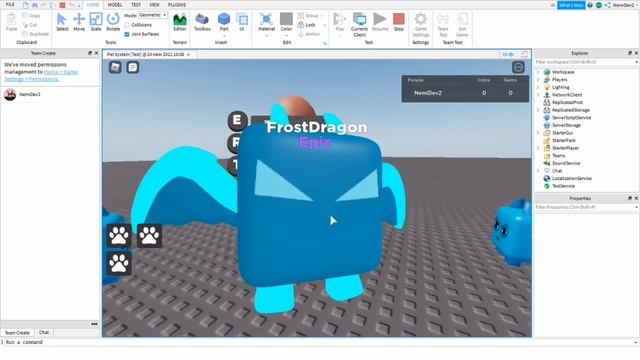Screen dimensions: 640x360
Task: Open the FILE menu
Action: (x=10, y=5)
